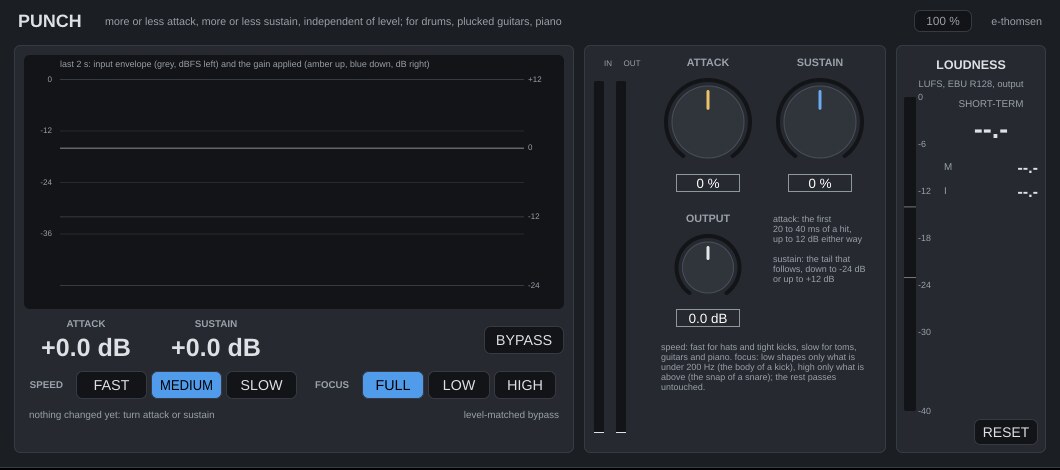The height and width of the screenshot is (470, 1060).
Task: Click the M momentary loudness value
Action: pos(1028,168)
